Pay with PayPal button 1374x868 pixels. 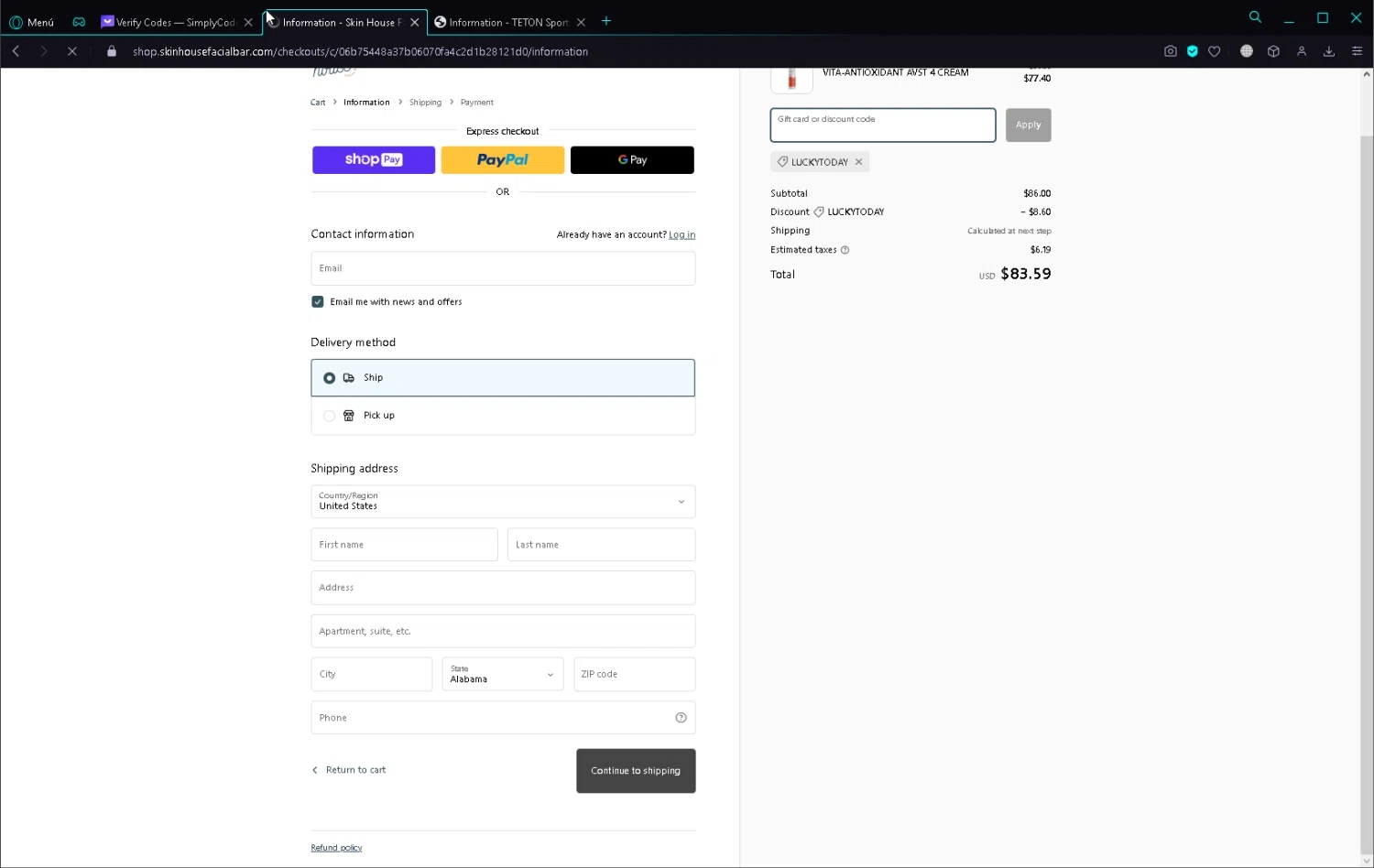[x=503, y=159]
